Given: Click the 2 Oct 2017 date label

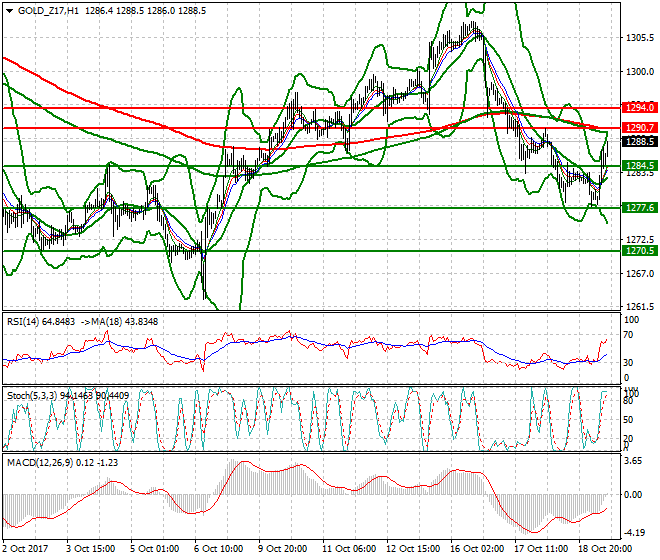Looking at the screenshot, I should [x=25, y=549].
